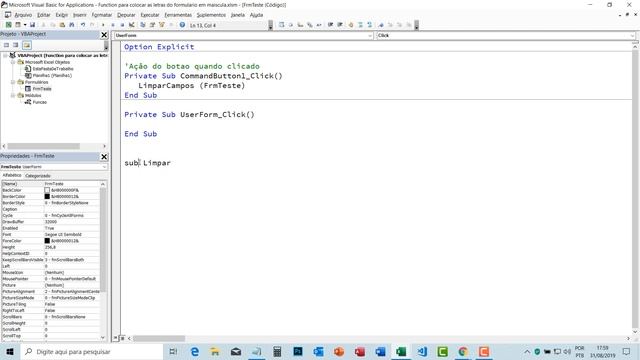
Task: Collapse the Microsoft Excel Objetos folder
Action: pos(13,62)
